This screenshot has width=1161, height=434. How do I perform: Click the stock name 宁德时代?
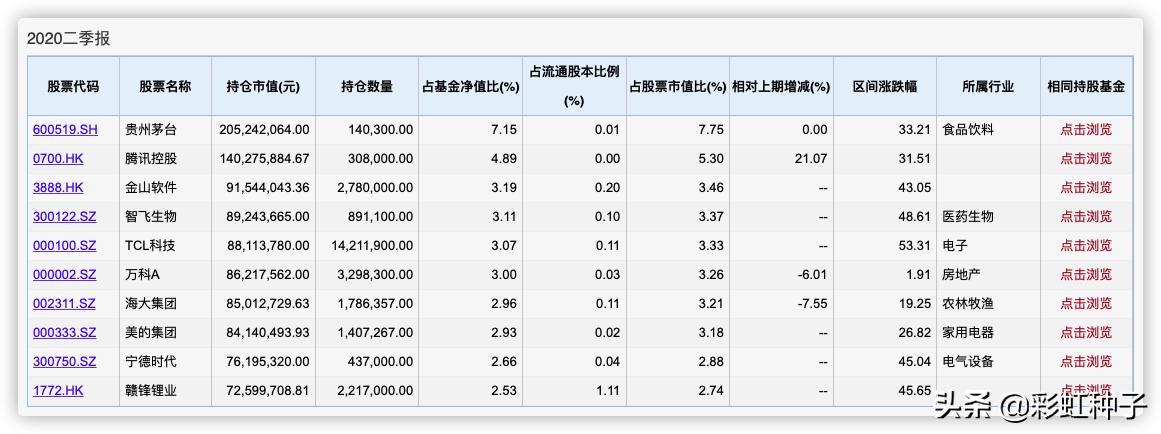click(151, 361)
